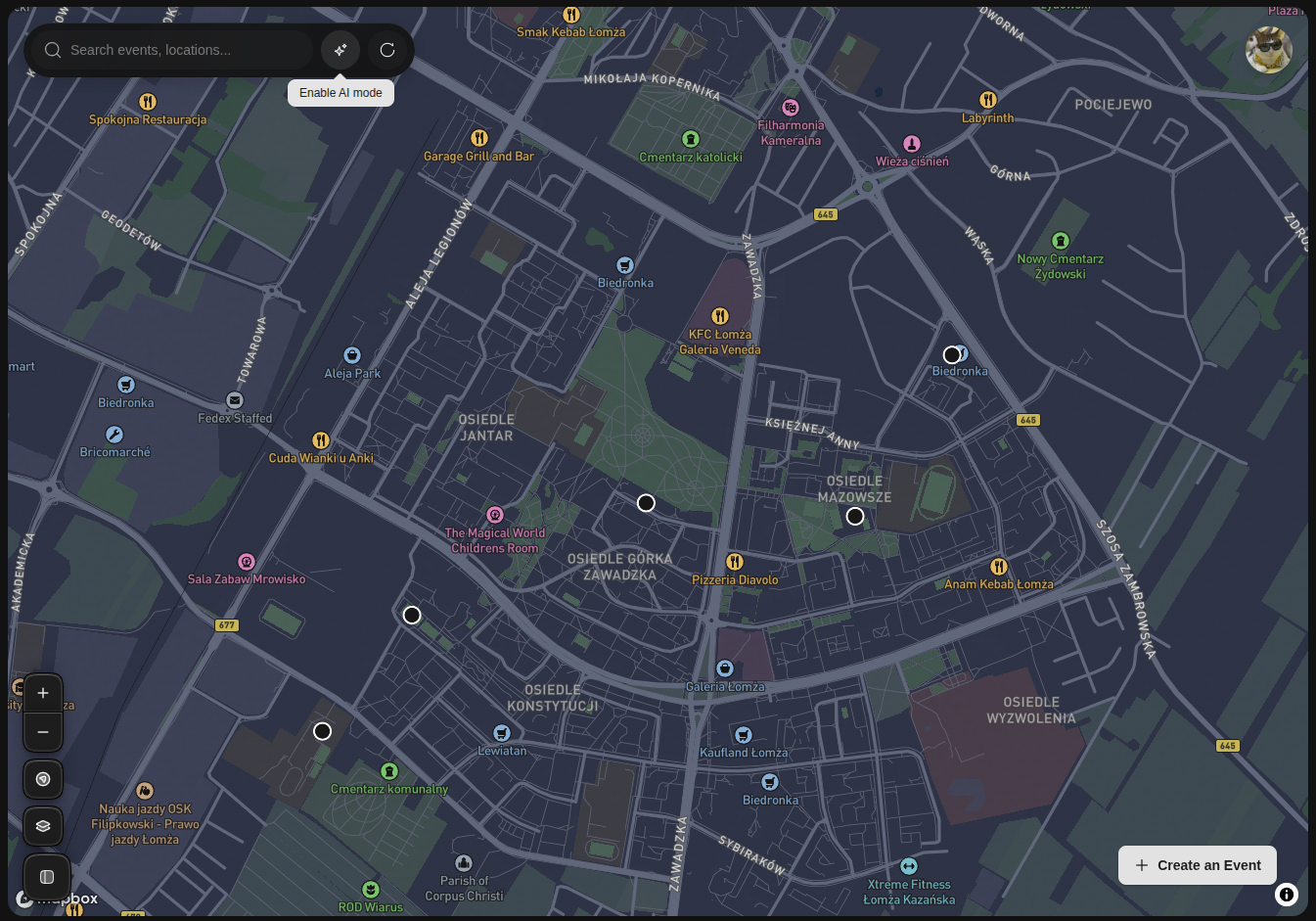Click the compass locate button
Image resolution: width=1316 pixels, height=921 pixels.
tap(43, 779)
